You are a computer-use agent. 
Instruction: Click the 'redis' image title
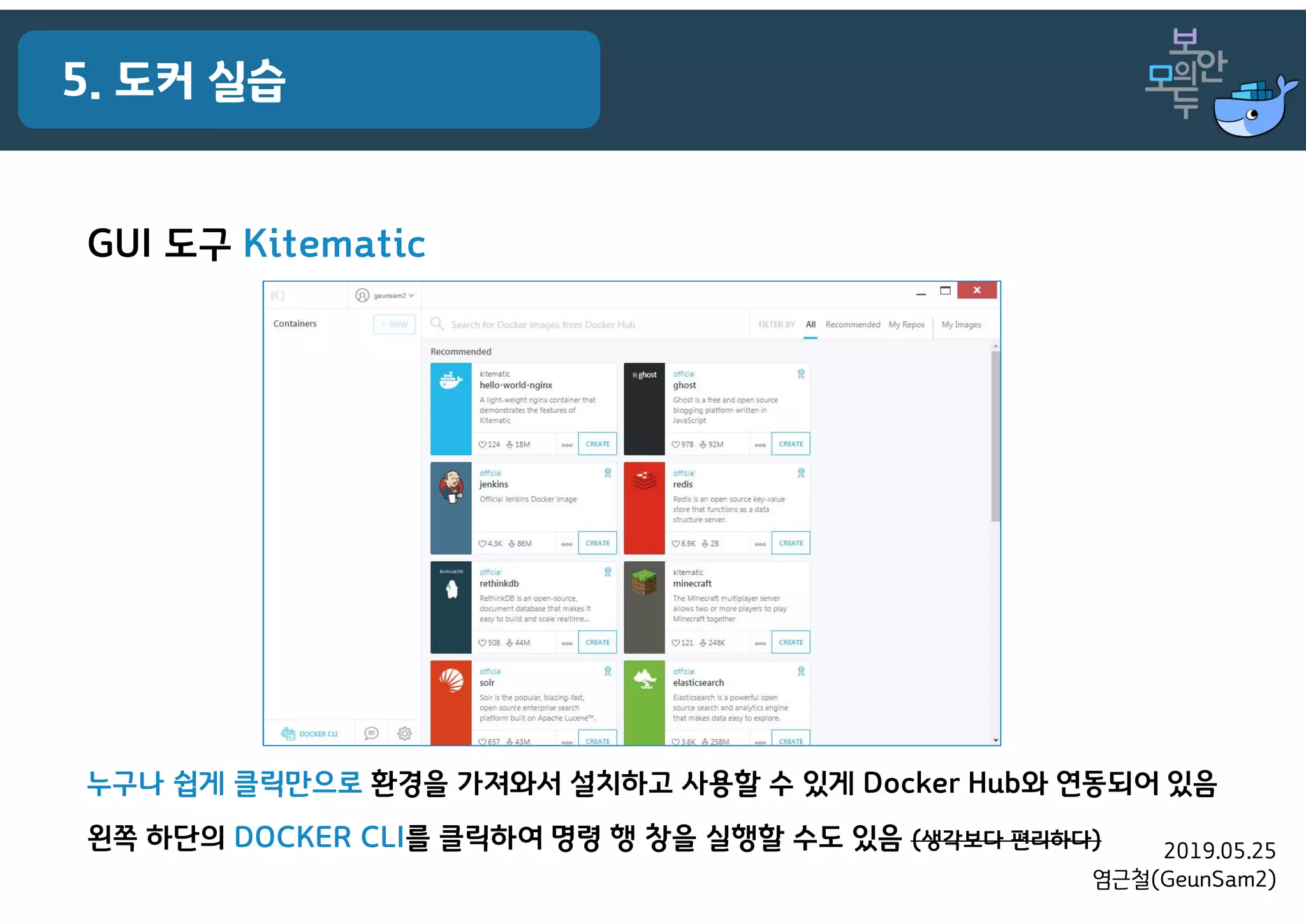[682, 485]
